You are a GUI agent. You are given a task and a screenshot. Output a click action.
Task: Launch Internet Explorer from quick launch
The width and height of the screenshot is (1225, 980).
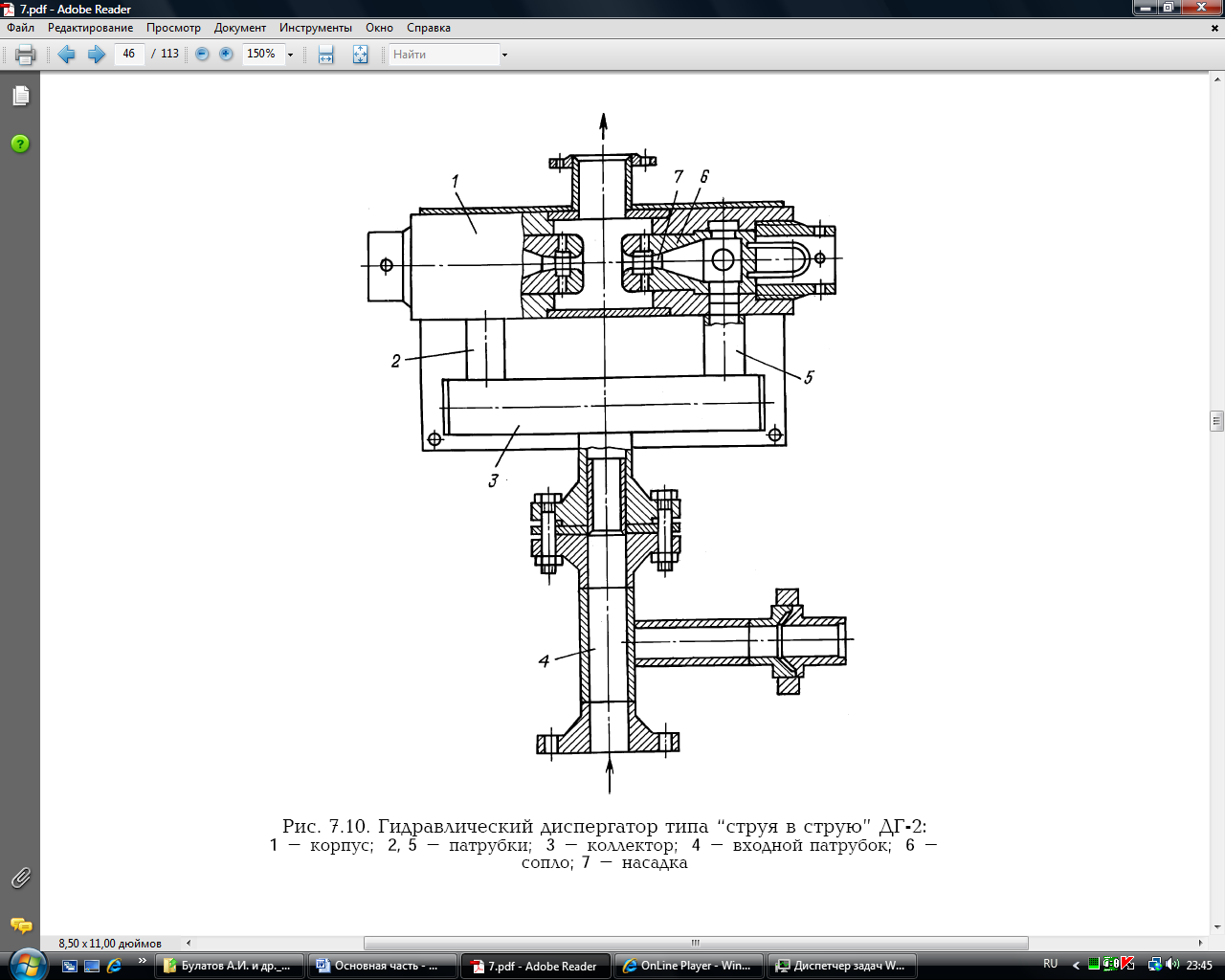[x=115, y=966]
